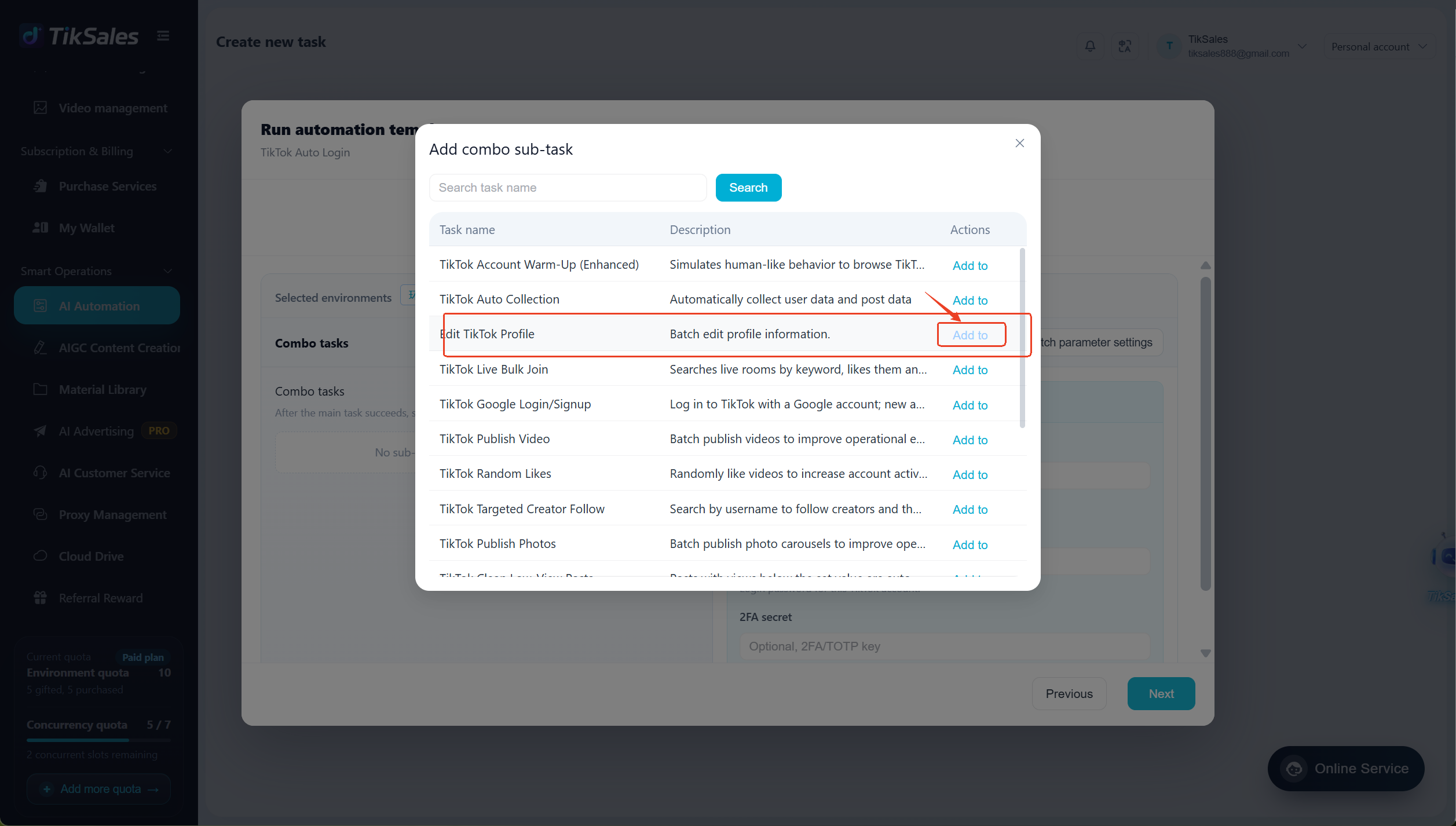Toggle the sidebar hamburger menu icon
The height and width of the screenshot is (826, 1456).
[163, 36]
